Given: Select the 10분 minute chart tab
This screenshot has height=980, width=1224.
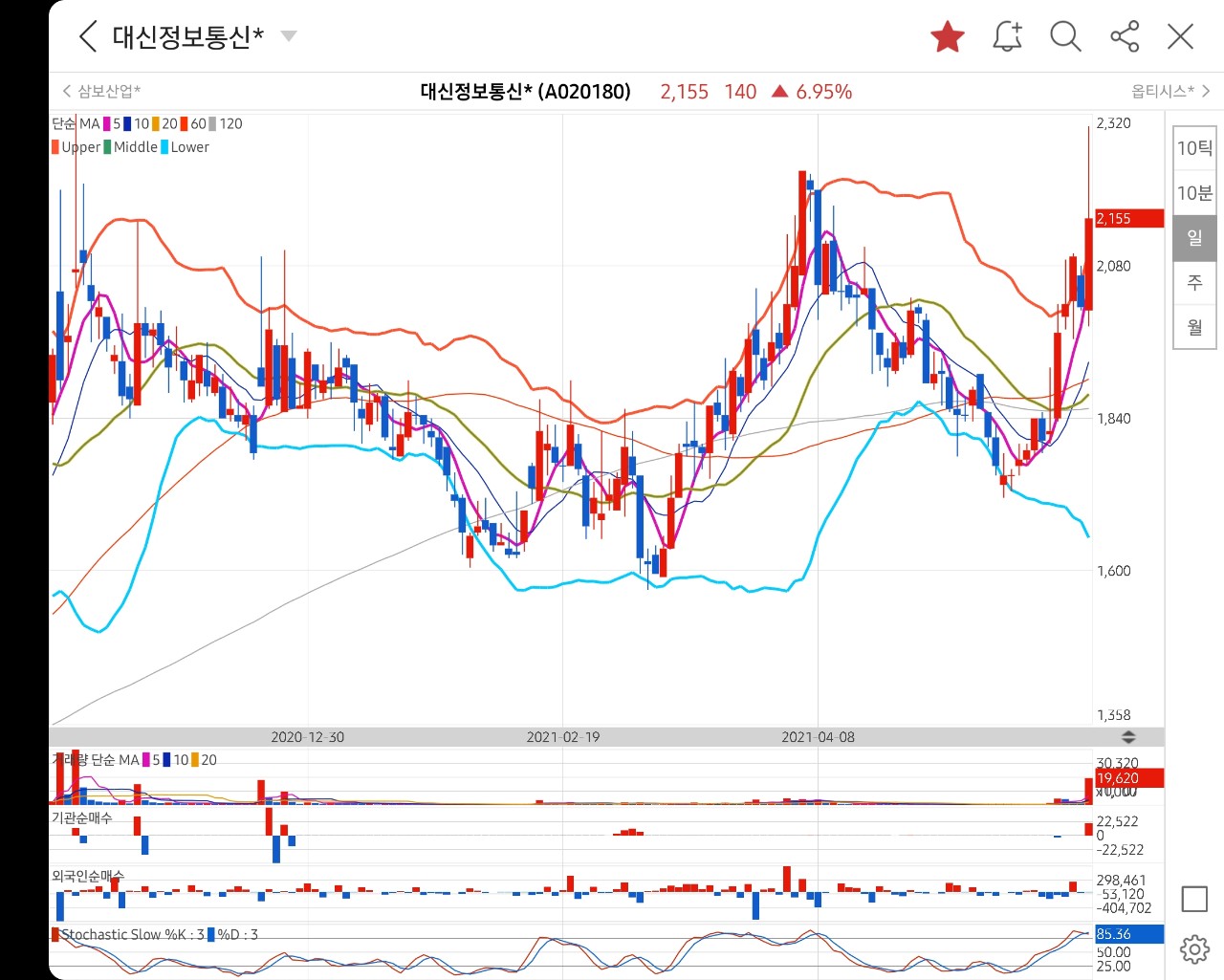Looking at the screenshot, I should pos(1194,193).
